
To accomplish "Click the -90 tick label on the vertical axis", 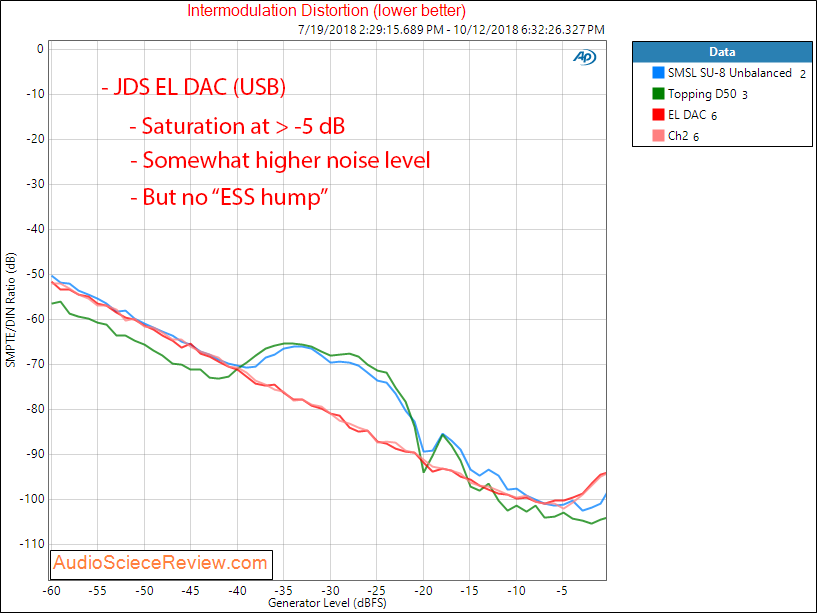I will pyautogui.click(x=35, y=455).
